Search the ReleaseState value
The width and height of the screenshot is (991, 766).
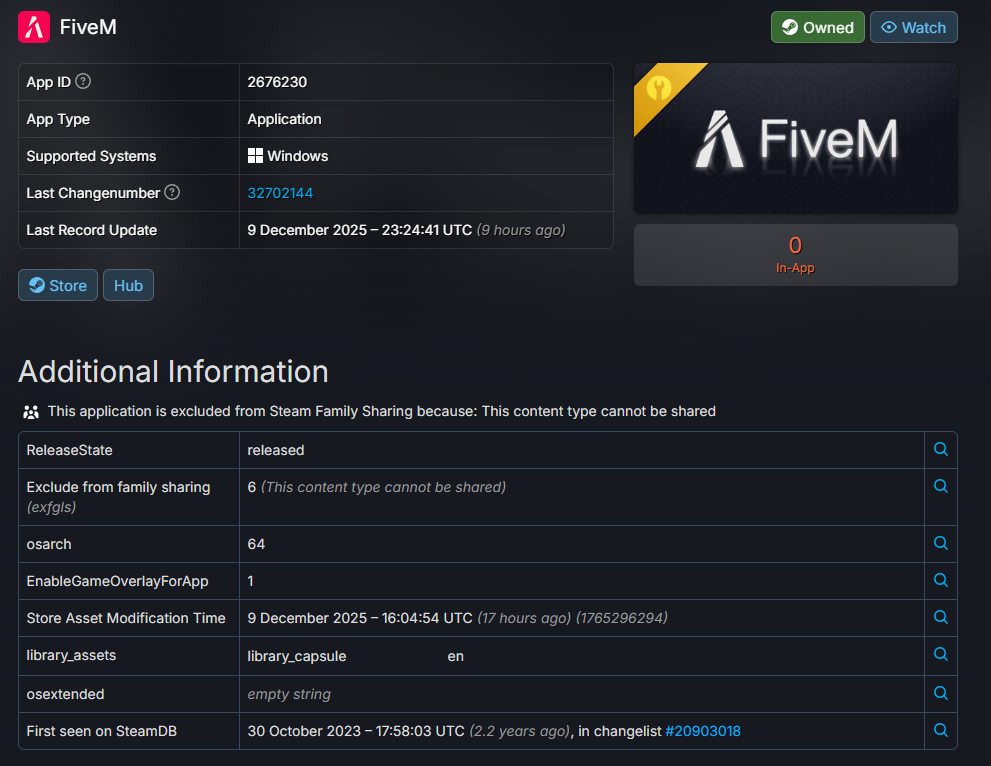940,449
